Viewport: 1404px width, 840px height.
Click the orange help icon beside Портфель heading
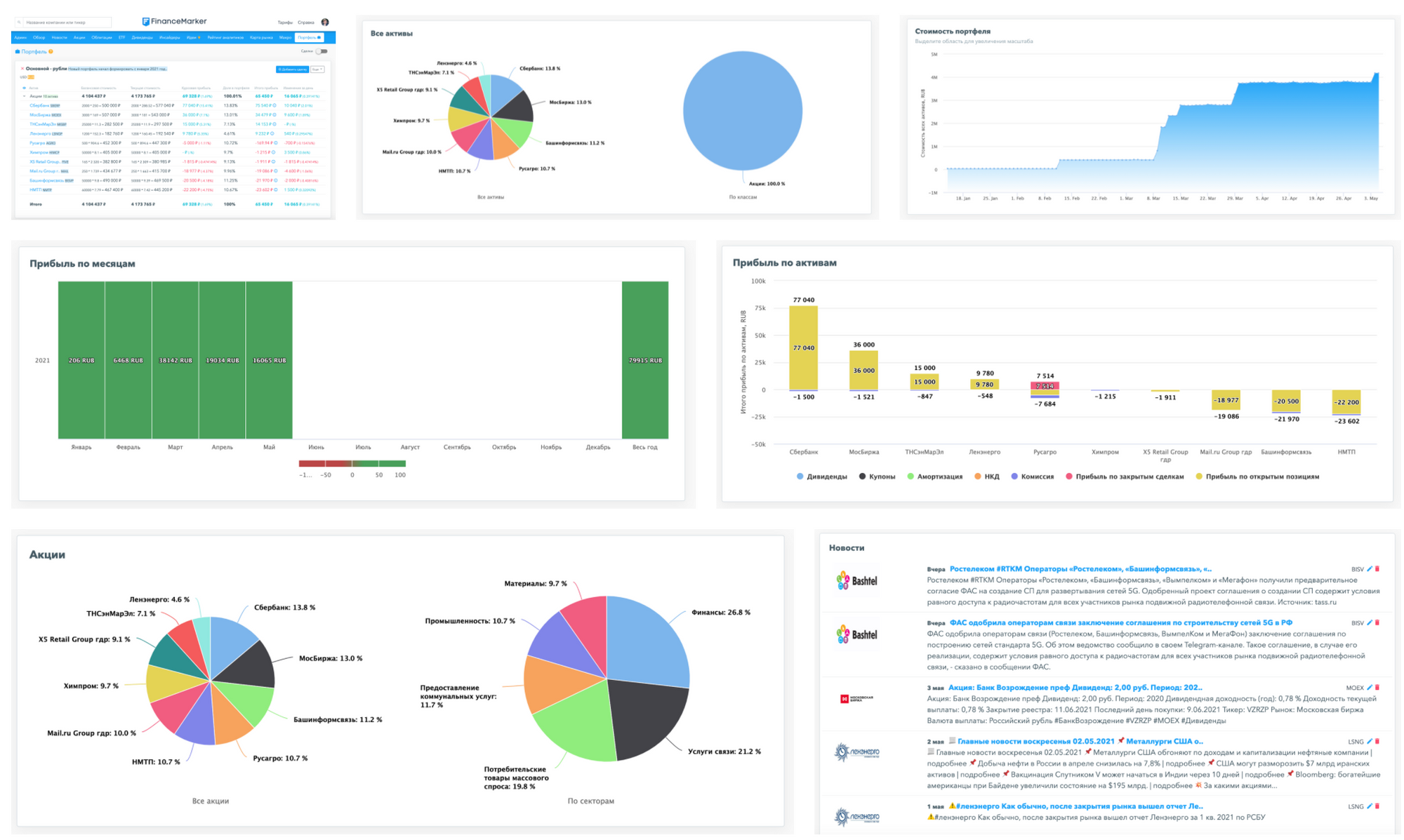tap(51, 51)
